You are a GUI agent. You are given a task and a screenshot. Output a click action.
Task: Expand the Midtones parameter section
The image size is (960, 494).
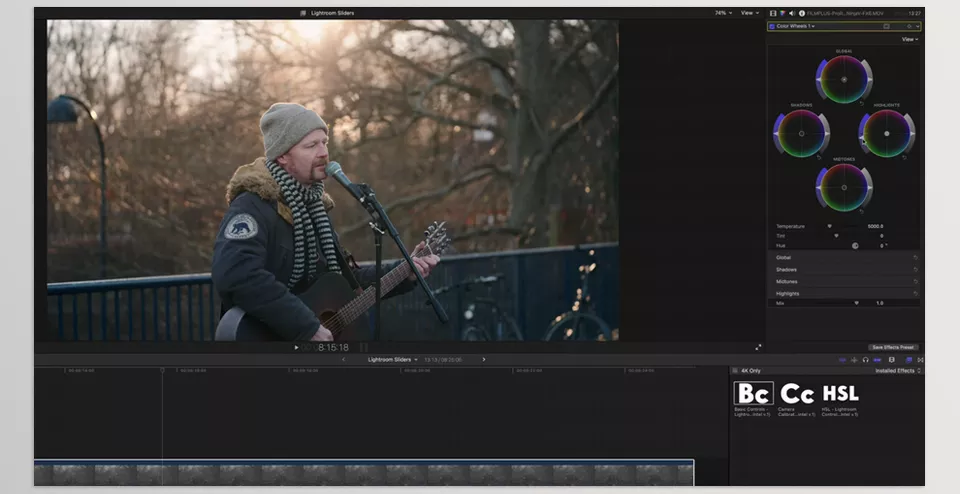coord(787,282)
